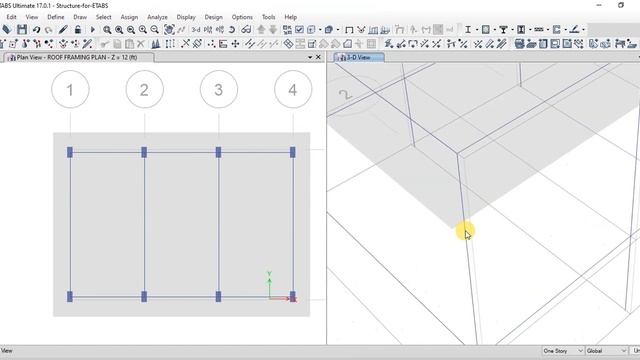The image size is (640, 360).
Task: Open the Tools menu
Action: [x=268, y=17]
